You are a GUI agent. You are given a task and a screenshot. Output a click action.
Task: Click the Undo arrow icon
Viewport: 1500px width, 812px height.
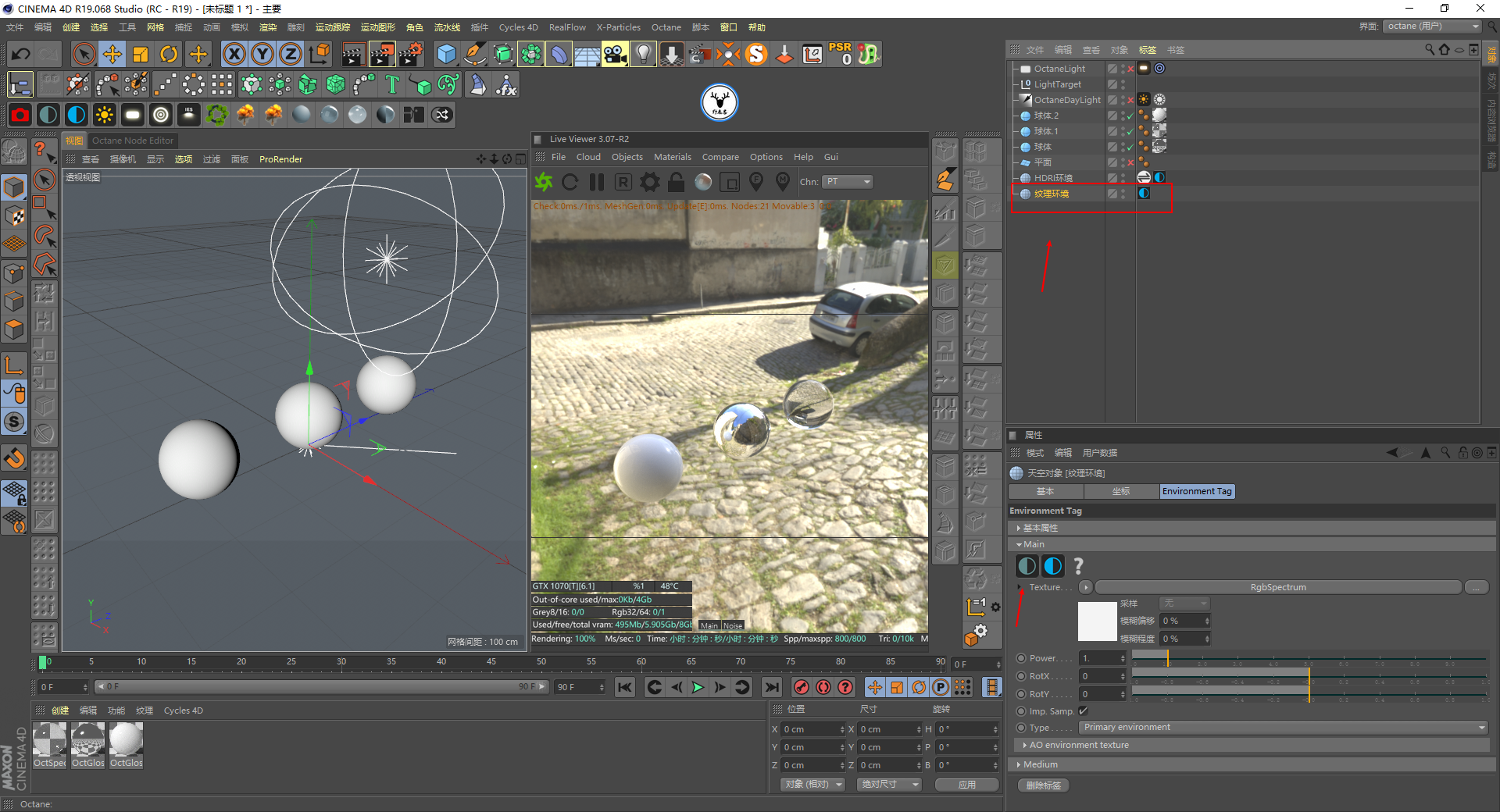tap(21, 54)
